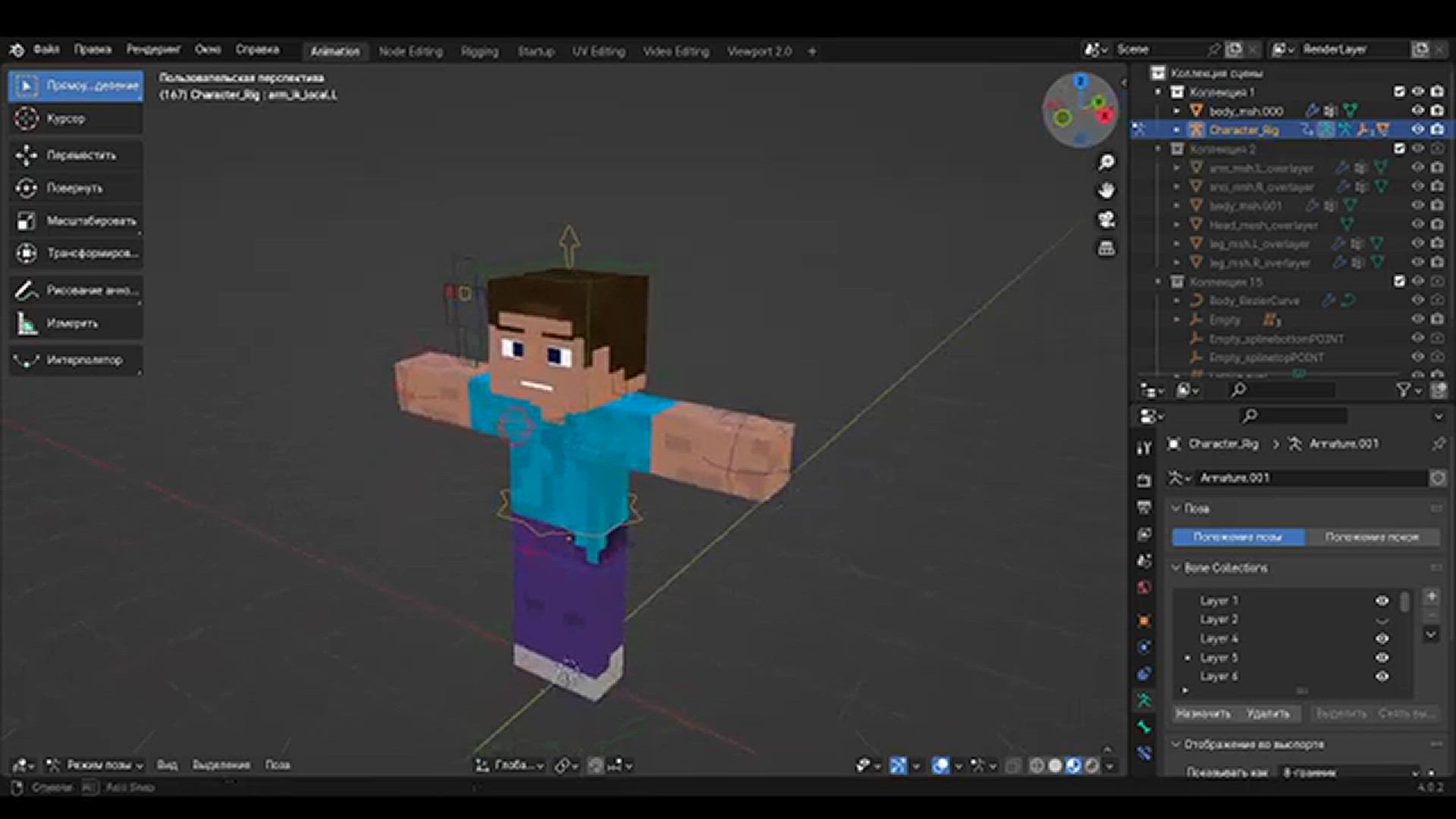Open the Output properties tab icon
1456x819 pixels.
tap(1144, 507)
